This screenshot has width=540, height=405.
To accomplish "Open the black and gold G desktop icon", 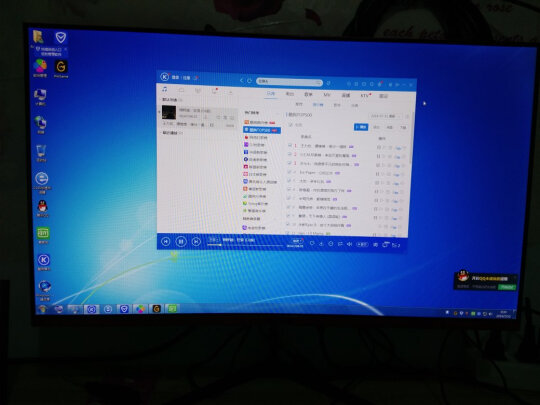I will [x=61, y=69].
